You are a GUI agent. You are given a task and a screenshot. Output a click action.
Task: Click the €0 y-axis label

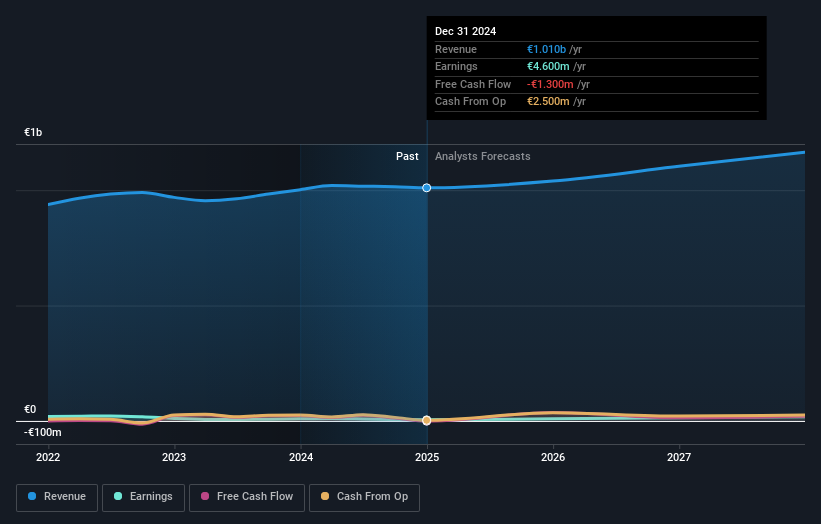[30, 409]
